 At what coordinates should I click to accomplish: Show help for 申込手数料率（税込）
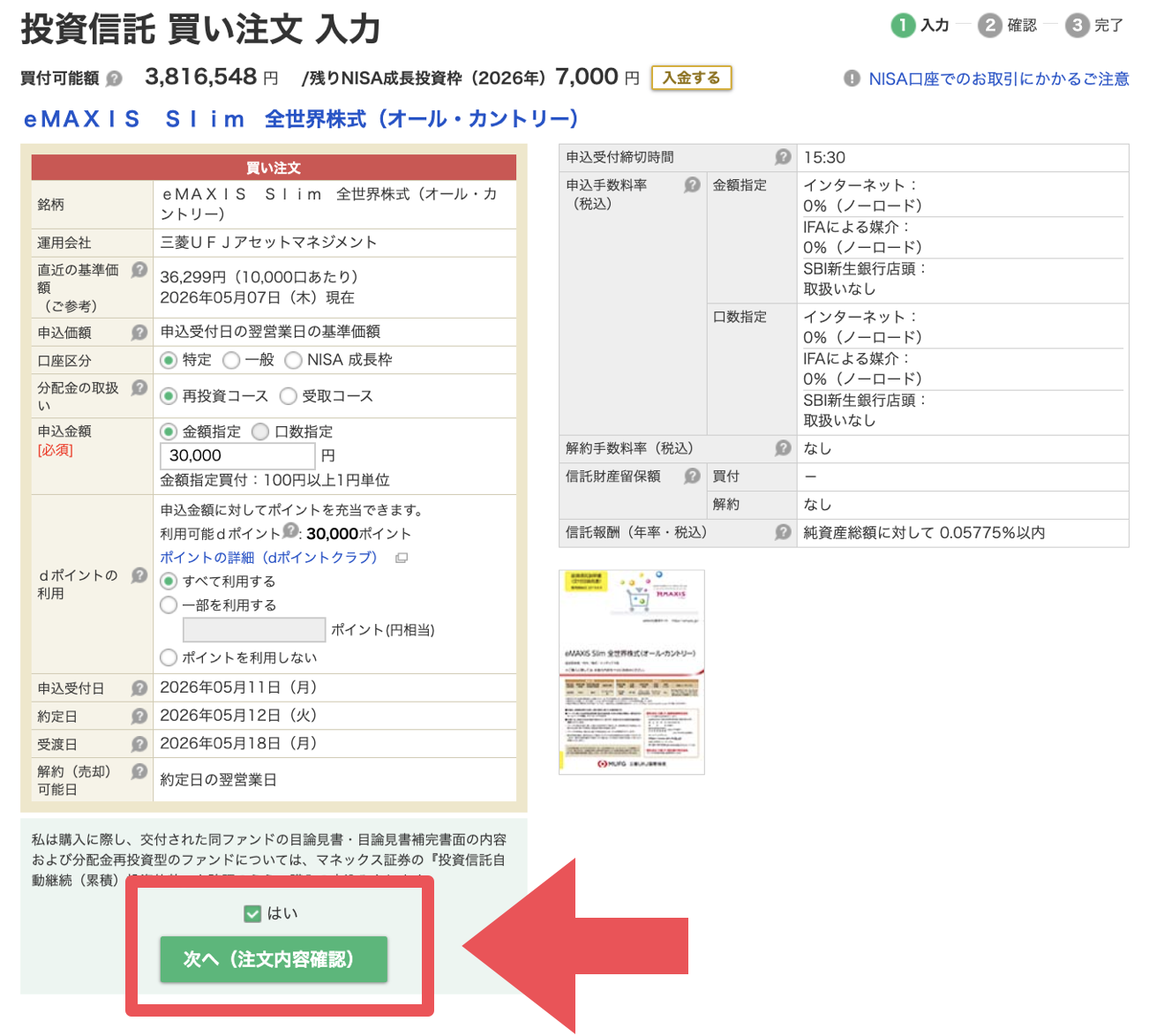point(693,184)
